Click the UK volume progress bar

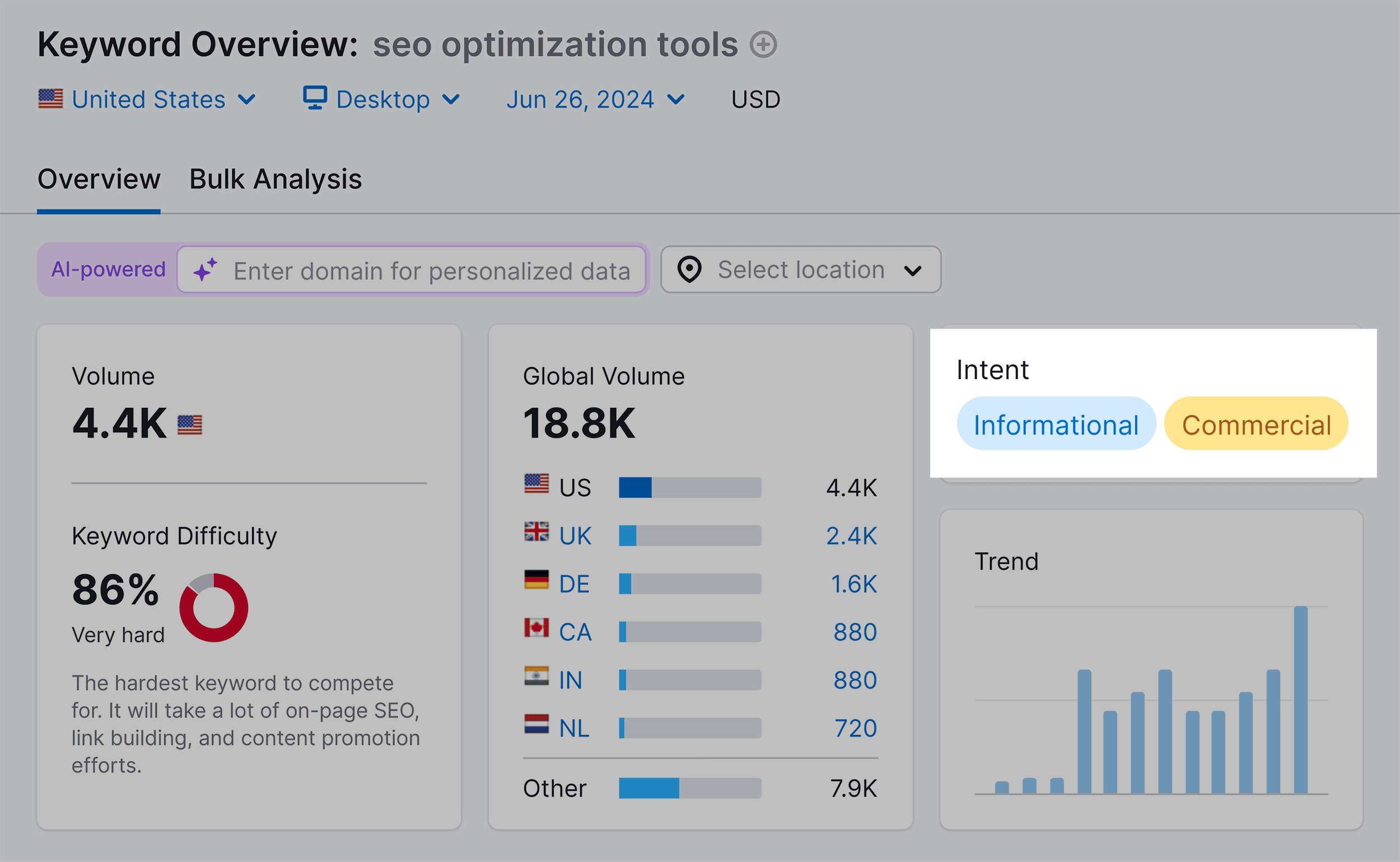point(690,536)
